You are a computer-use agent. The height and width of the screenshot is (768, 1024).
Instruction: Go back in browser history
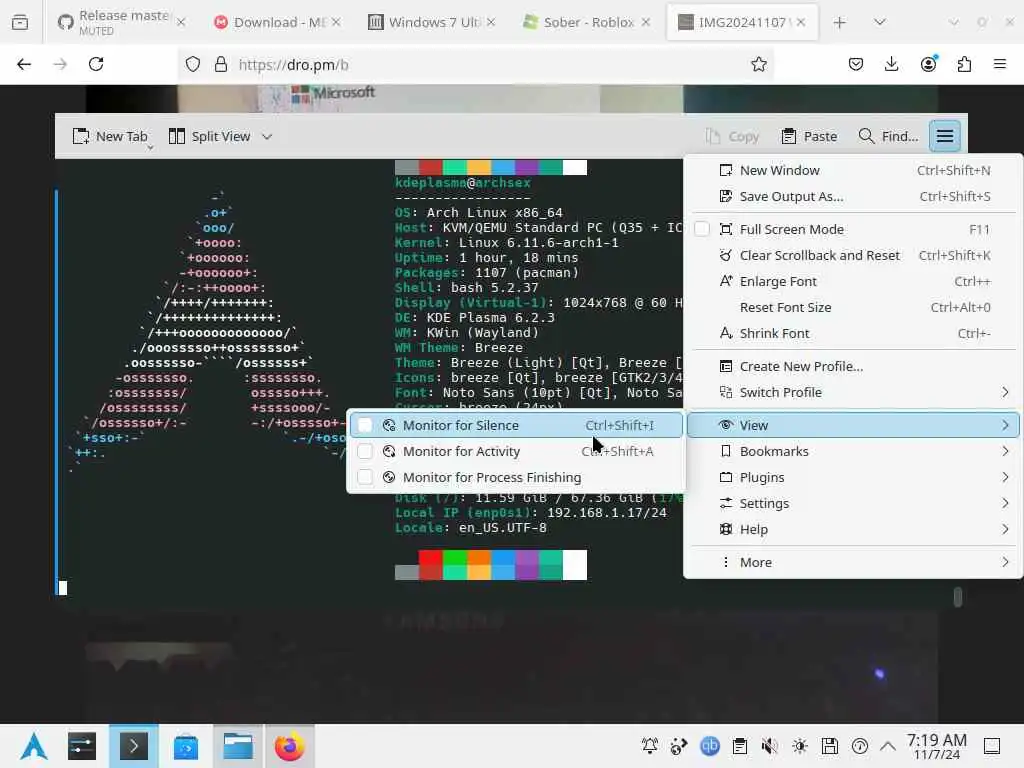click(x=24, y=64)
